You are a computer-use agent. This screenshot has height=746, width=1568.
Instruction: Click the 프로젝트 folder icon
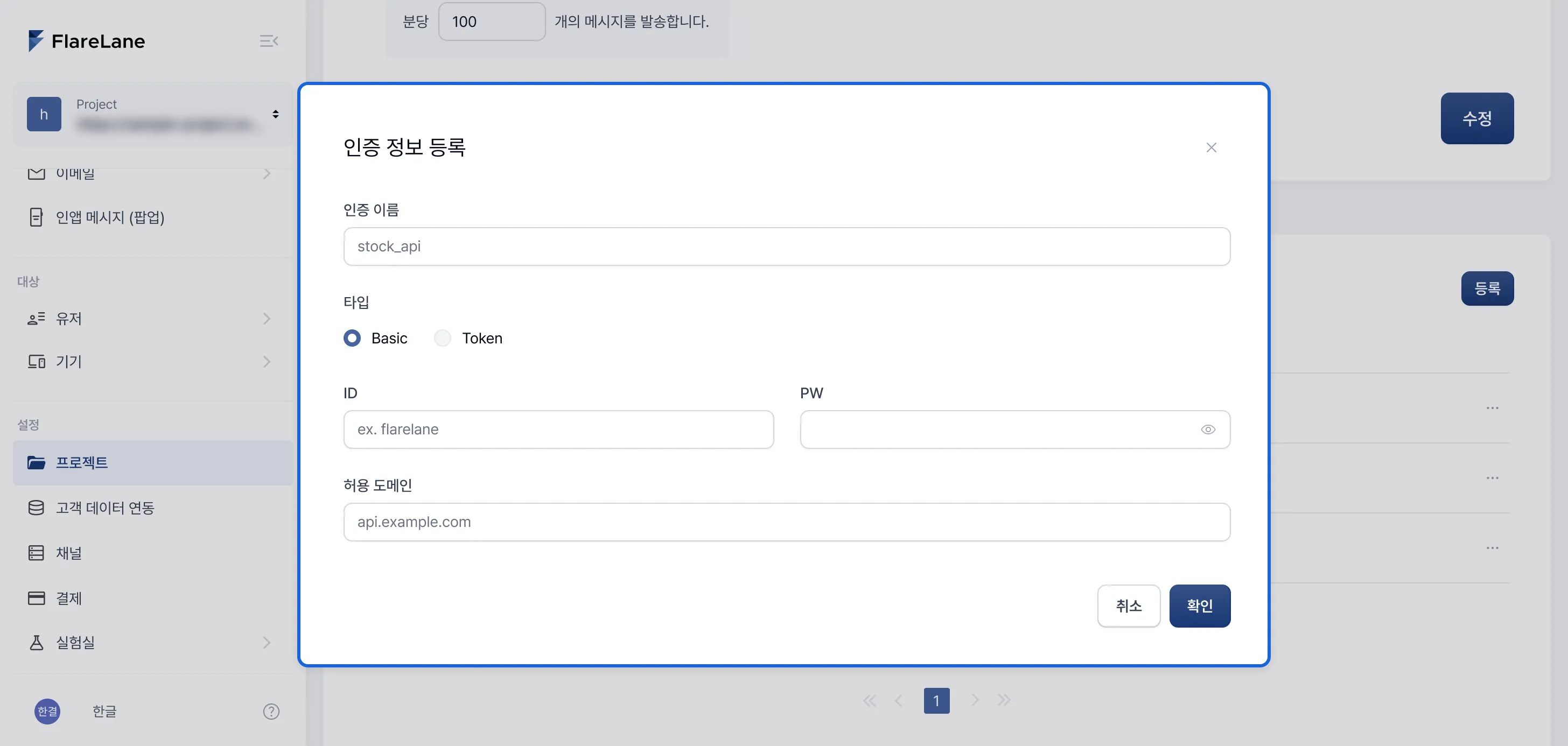click(x=36, y=462)
